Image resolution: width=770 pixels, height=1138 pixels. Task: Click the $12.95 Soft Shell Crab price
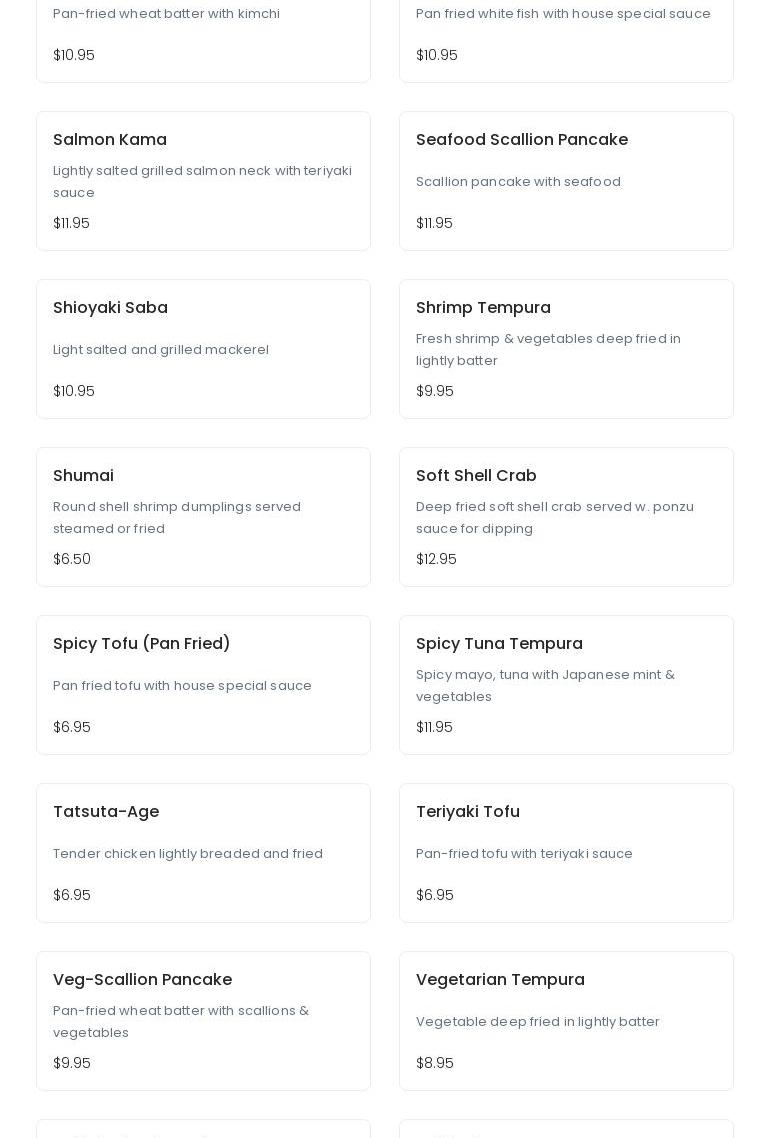pyautogui.click(x=436, y=559)
